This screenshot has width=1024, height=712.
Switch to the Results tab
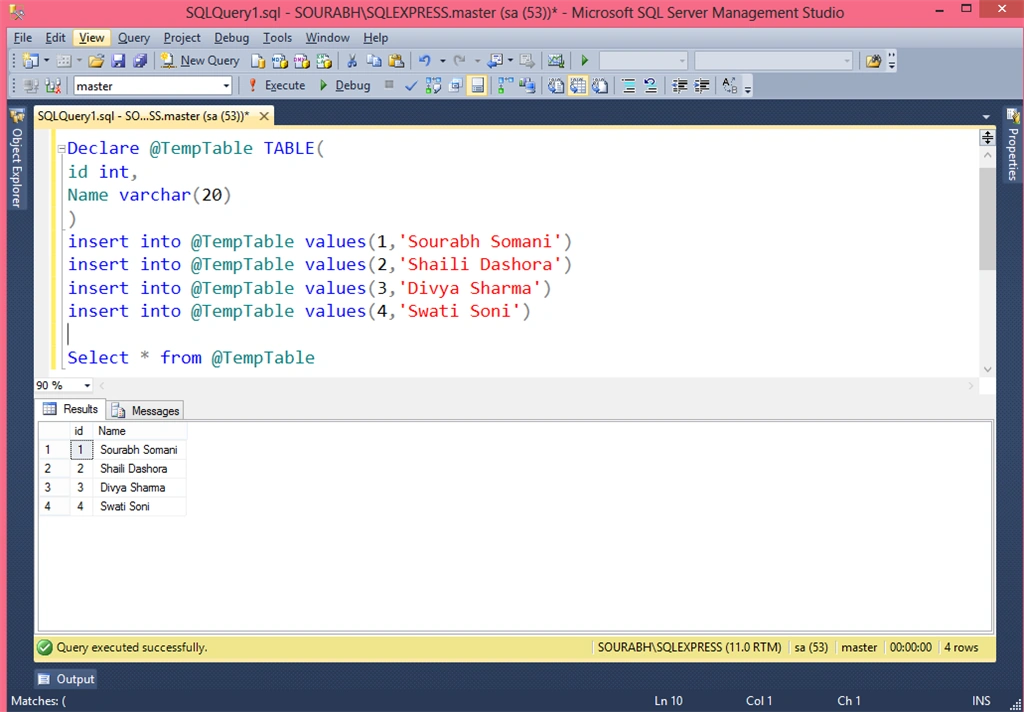(x=70, y=409)
